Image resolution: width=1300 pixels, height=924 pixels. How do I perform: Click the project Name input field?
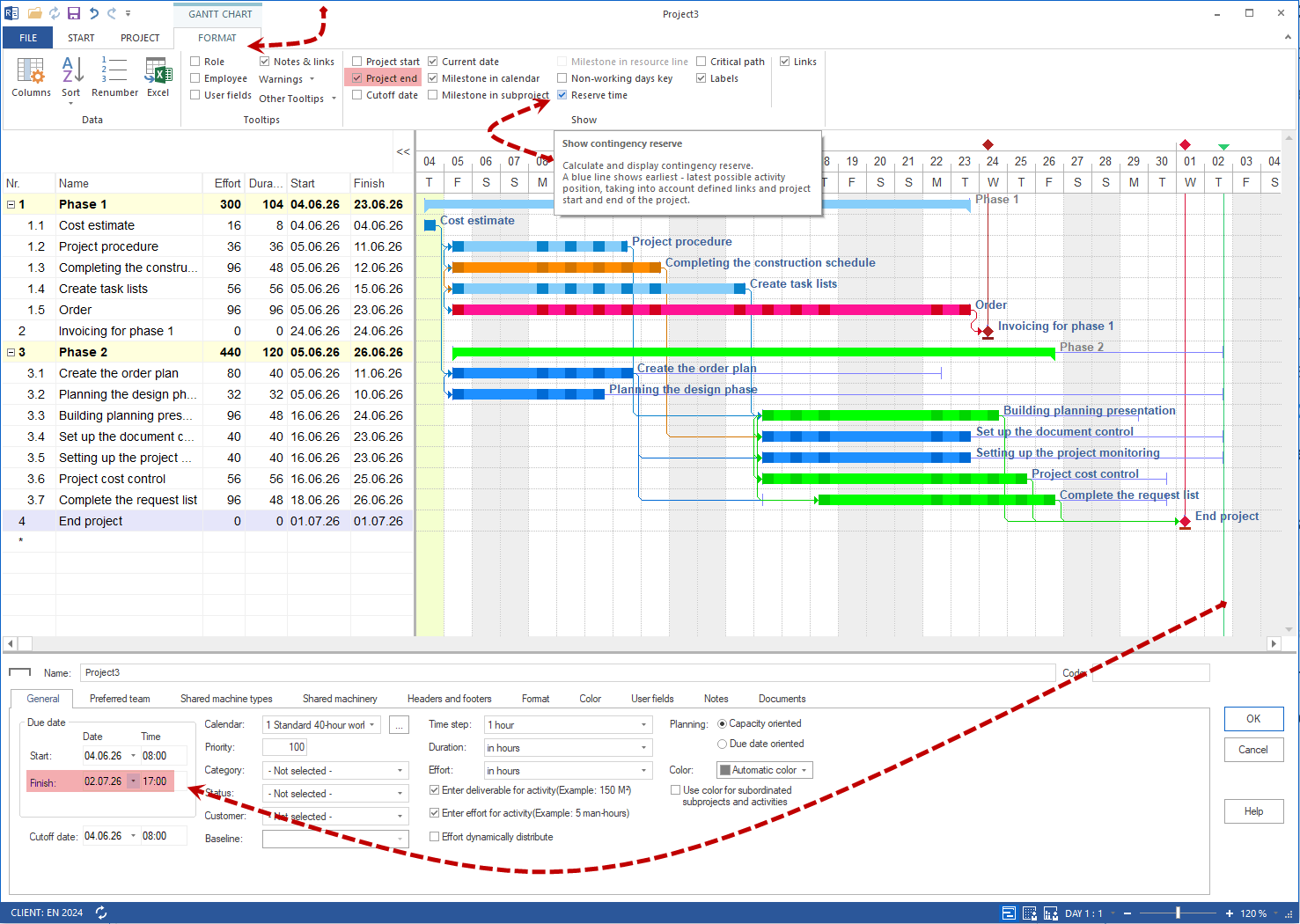tap(568, 672)
